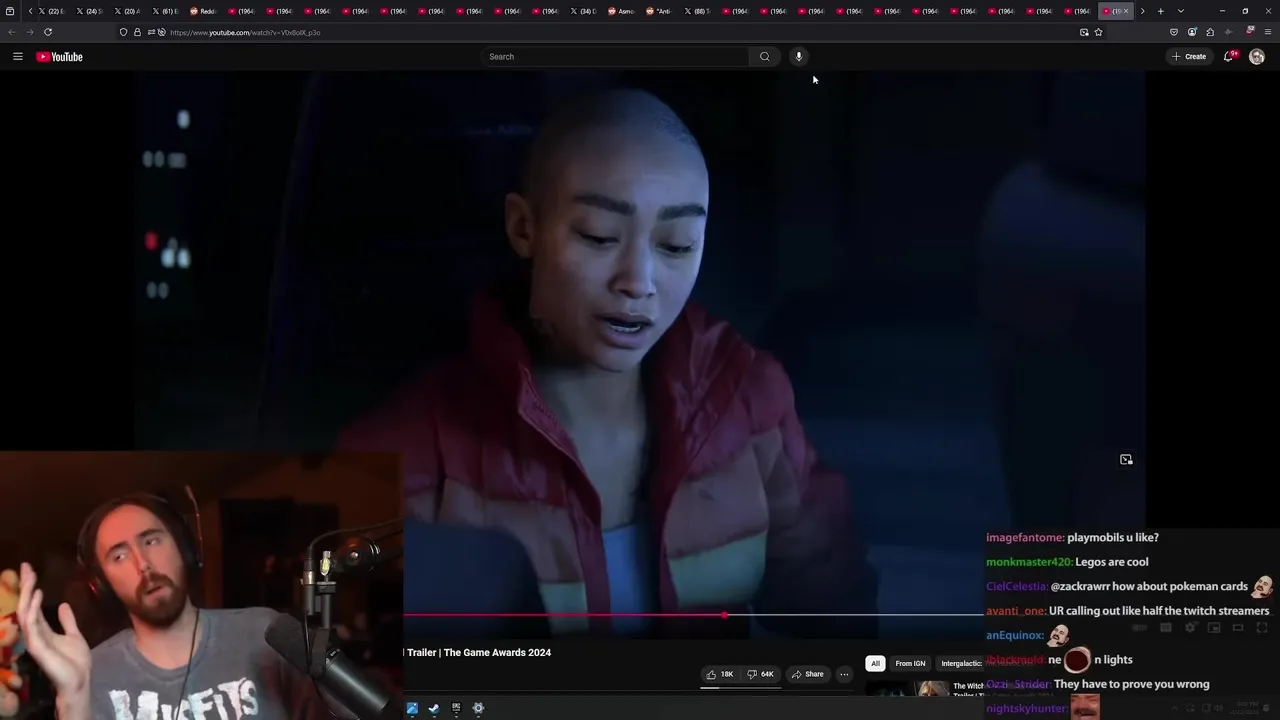Open Firefox account icon in toolbar
1280x720 pixels.
(1192, 32)
